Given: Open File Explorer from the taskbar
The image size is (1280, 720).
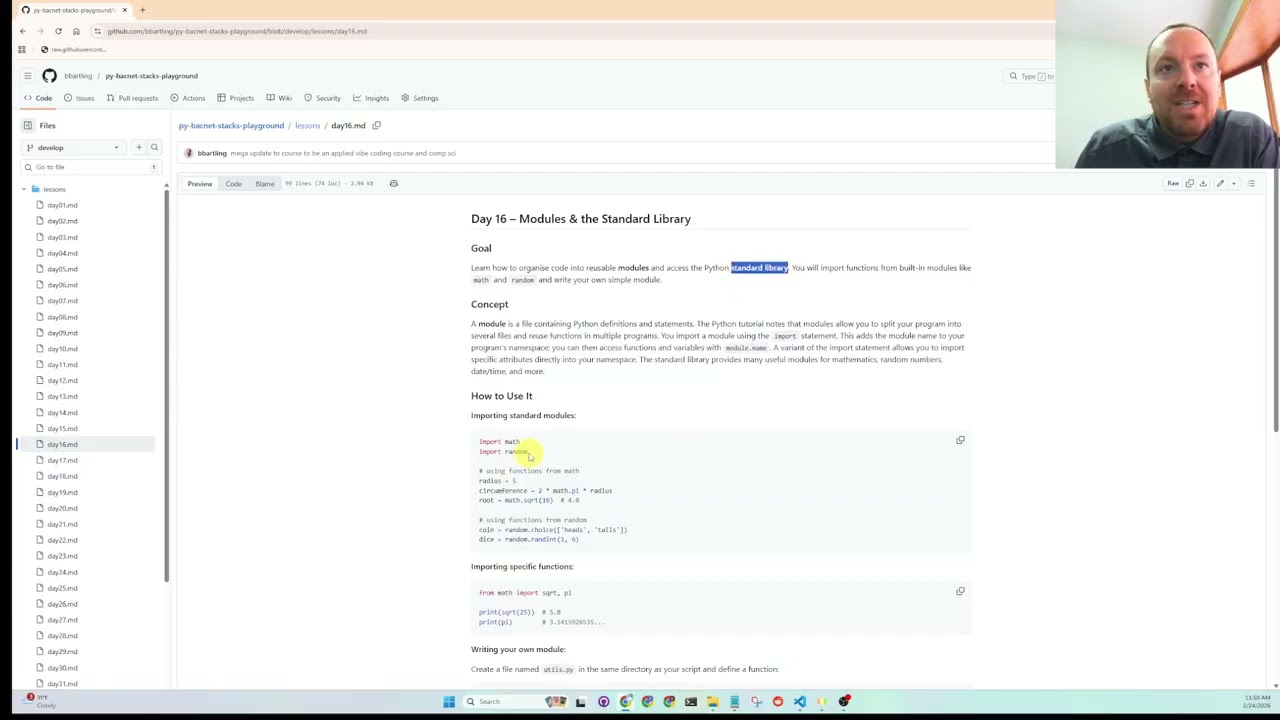Looking at the screenshot, I should (x=712, y=701).
